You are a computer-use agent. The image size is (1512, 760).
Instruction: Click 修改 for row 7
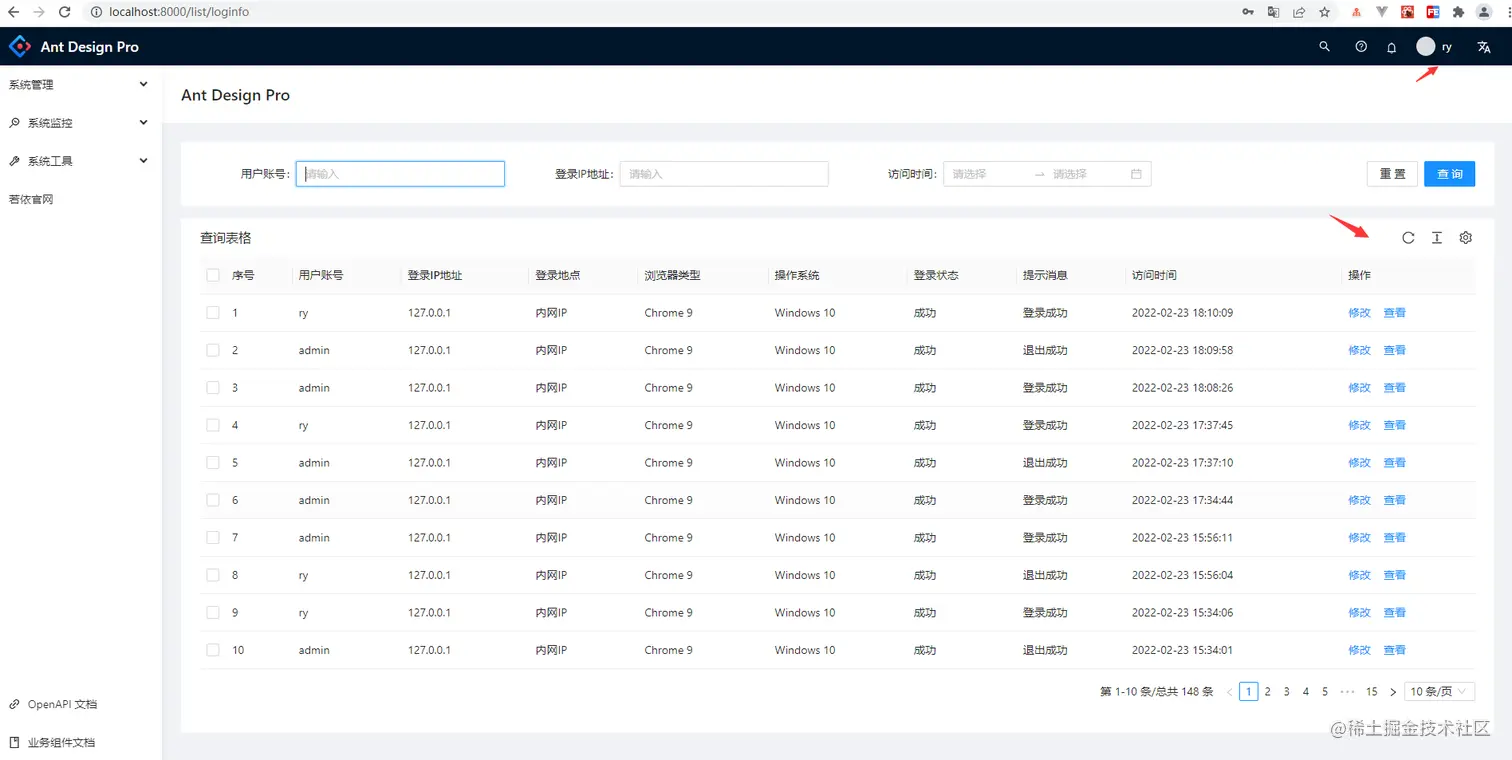[x=1360, y=538]
